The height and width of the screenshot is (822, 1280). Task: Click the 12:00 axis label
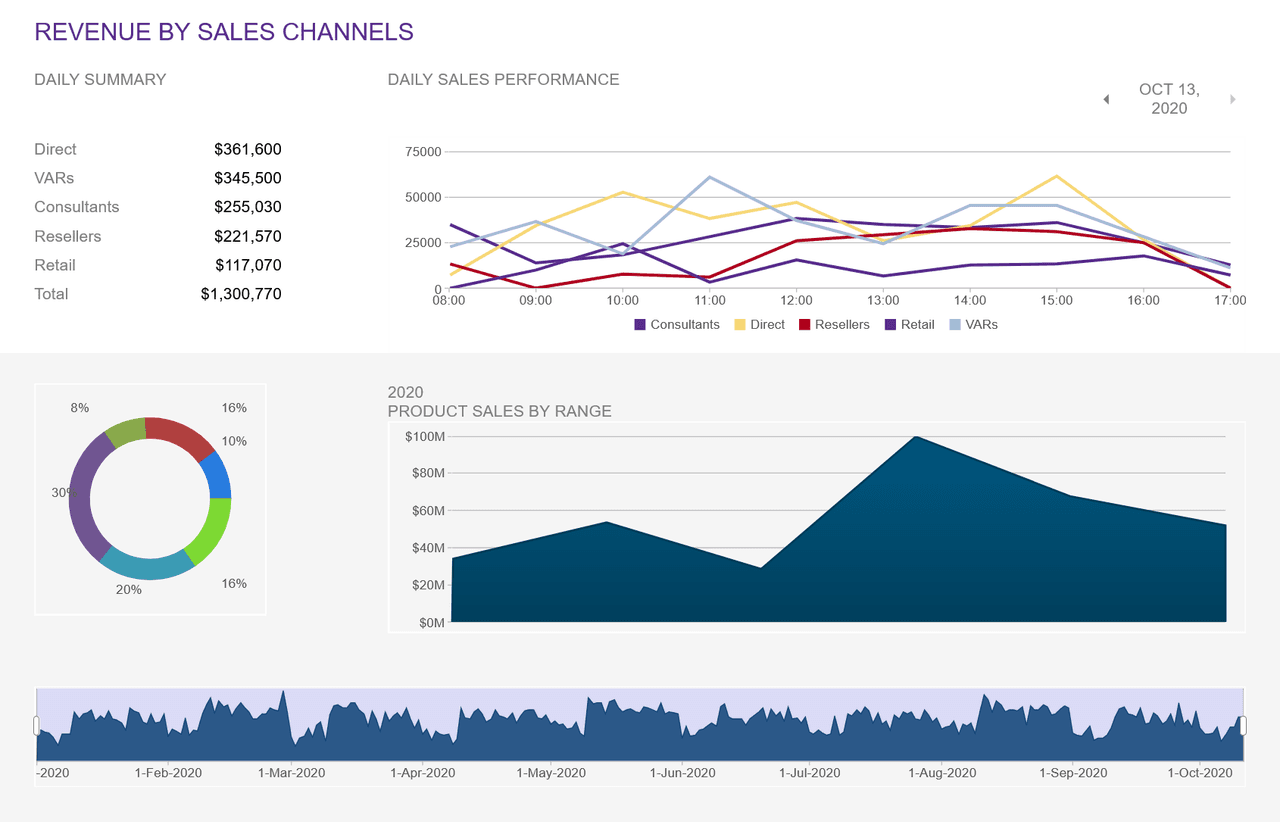[796, 300]
